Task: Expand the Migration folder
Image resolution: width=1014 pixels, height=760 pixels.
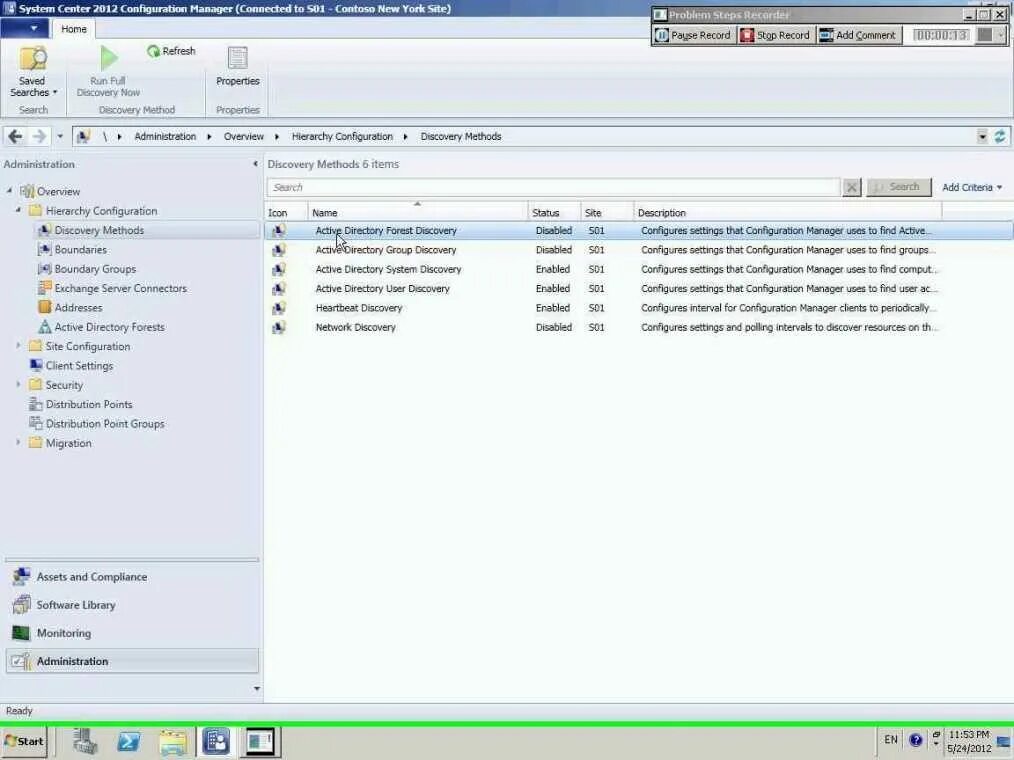Action: pos(18,442)
